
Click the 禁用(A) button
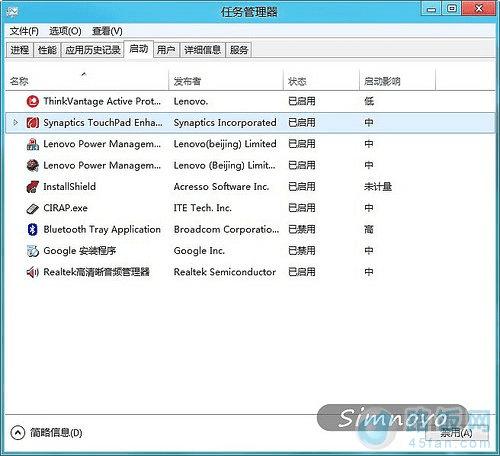tap(456, 433)
